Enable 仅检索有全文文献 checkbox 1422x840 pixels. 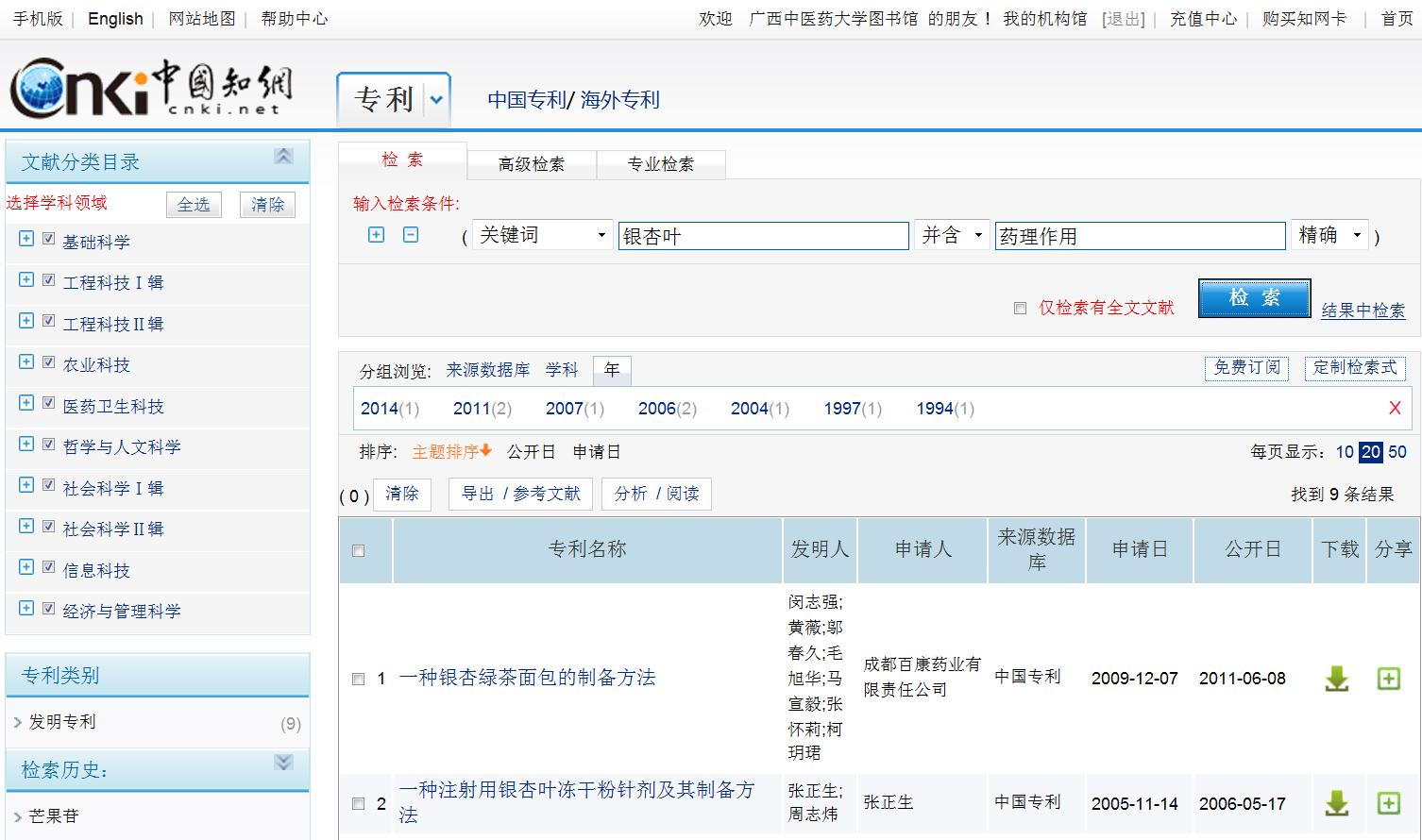pyautogui.click(x=1020, y=309)
